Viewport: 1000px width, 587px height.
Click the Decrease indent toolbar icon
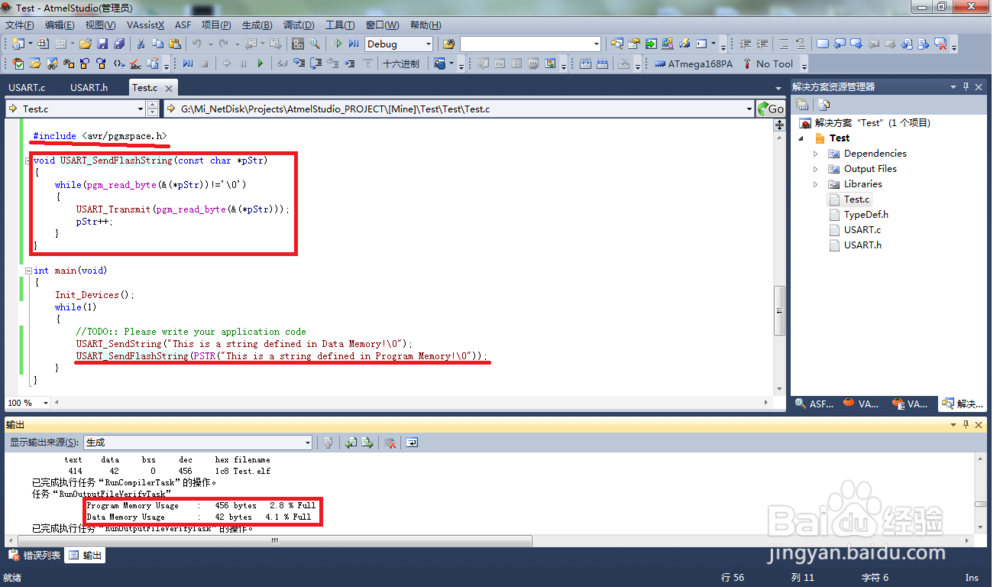pos(745,44)
